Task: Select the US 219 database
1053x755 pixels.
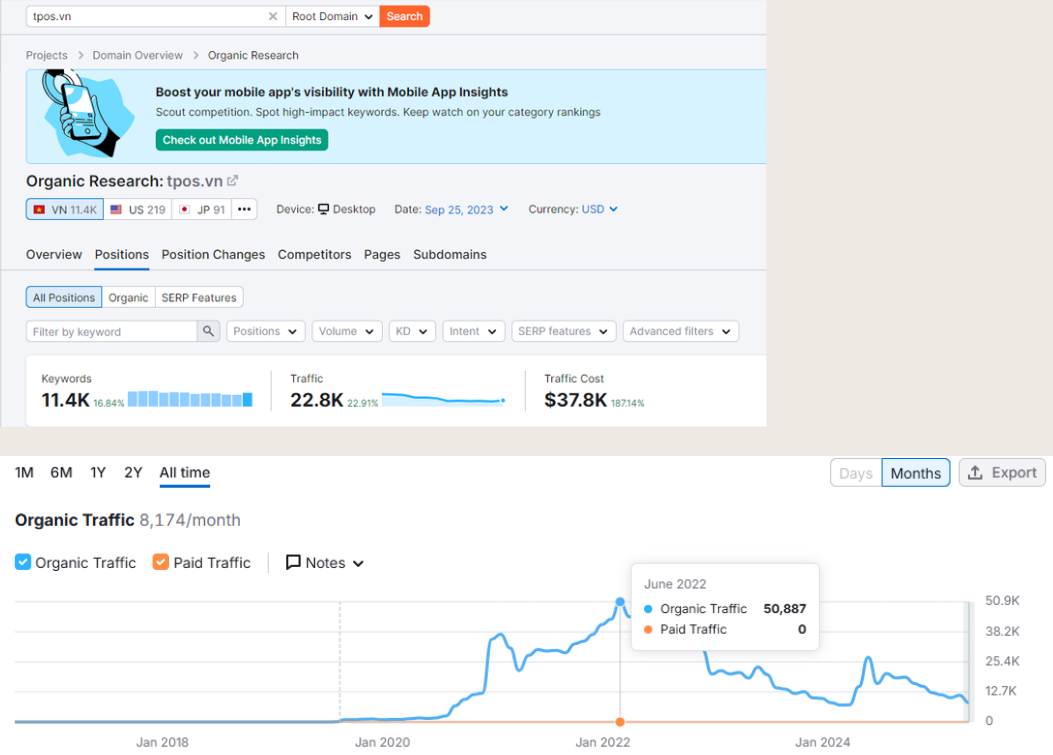Action: [138, 210]
